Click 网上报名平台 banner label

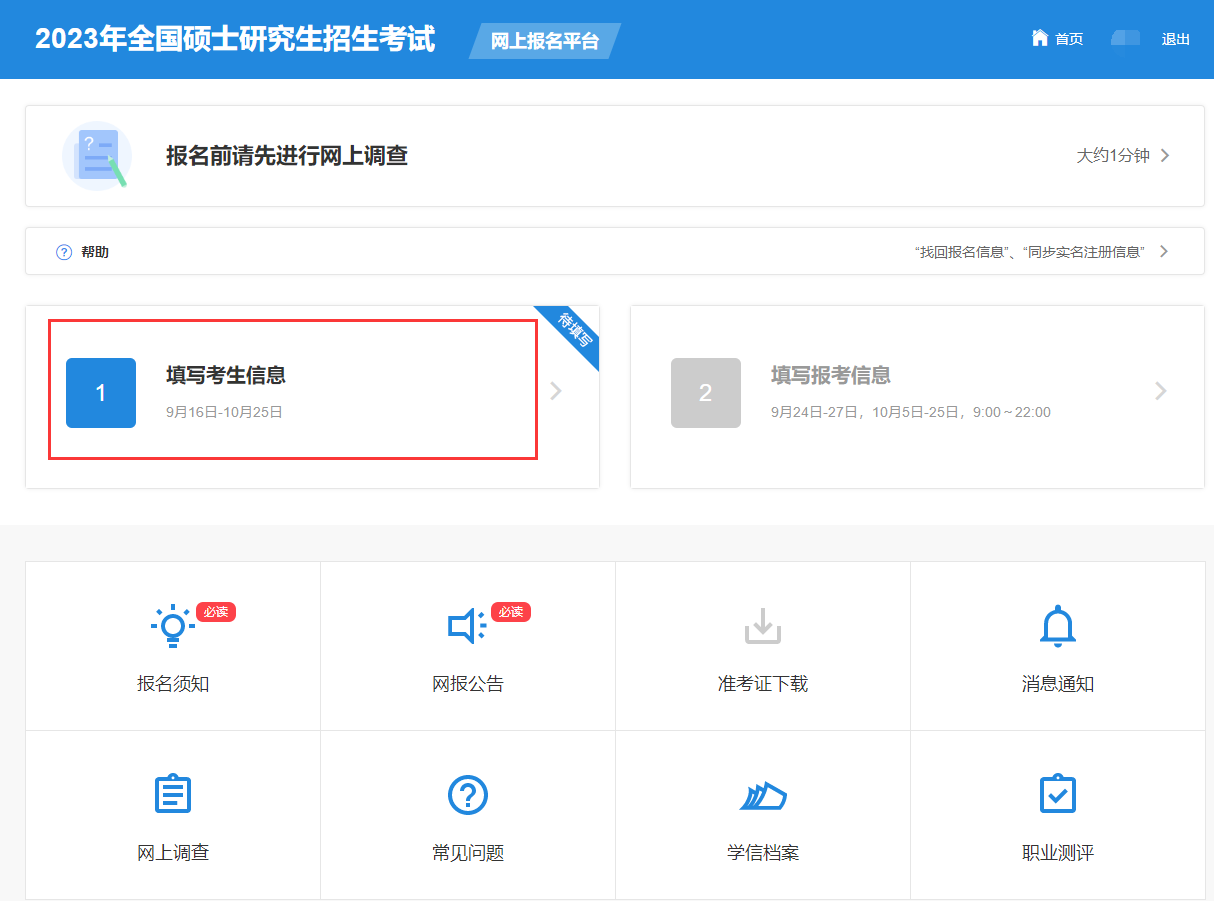pyautogui.click(x=545, y=41)
